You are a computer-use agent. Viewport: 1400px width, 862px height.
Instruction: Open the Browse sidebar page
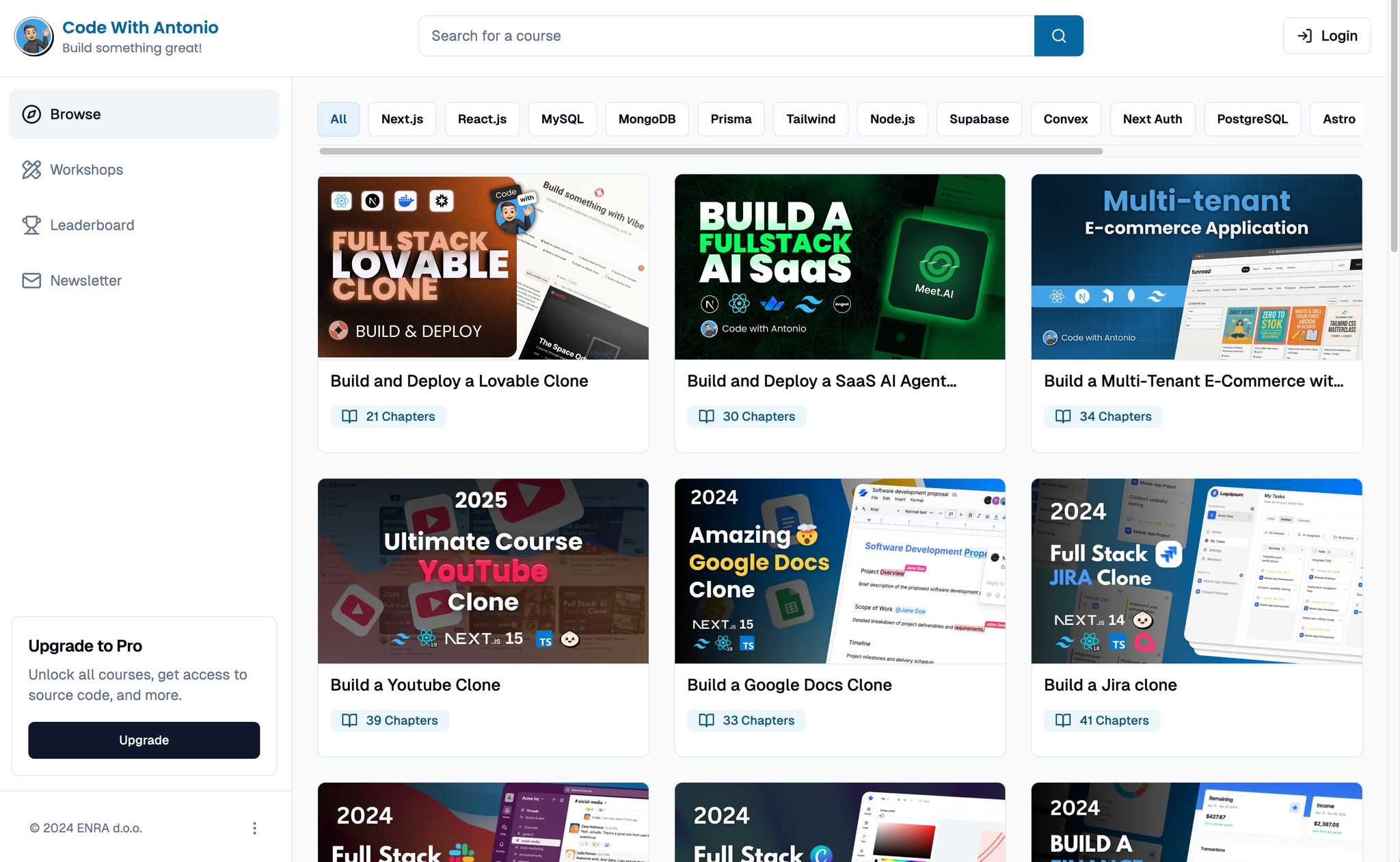(x=144, y=114)
